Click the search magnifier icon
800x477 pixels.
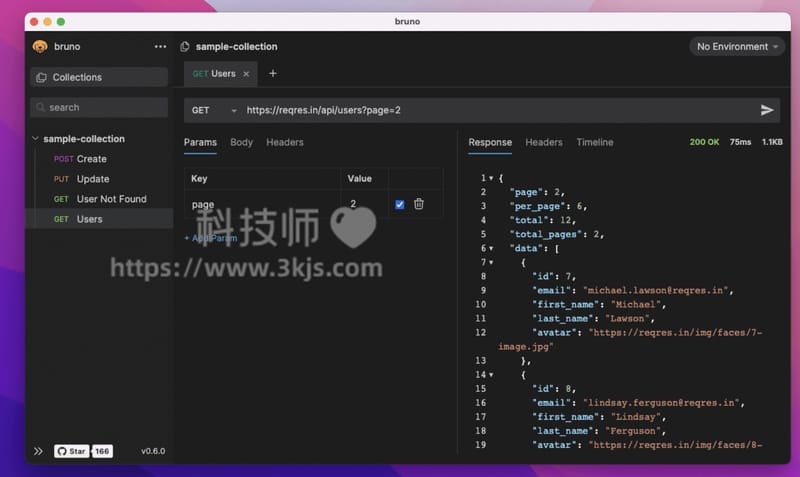click(x=40, y=107)
